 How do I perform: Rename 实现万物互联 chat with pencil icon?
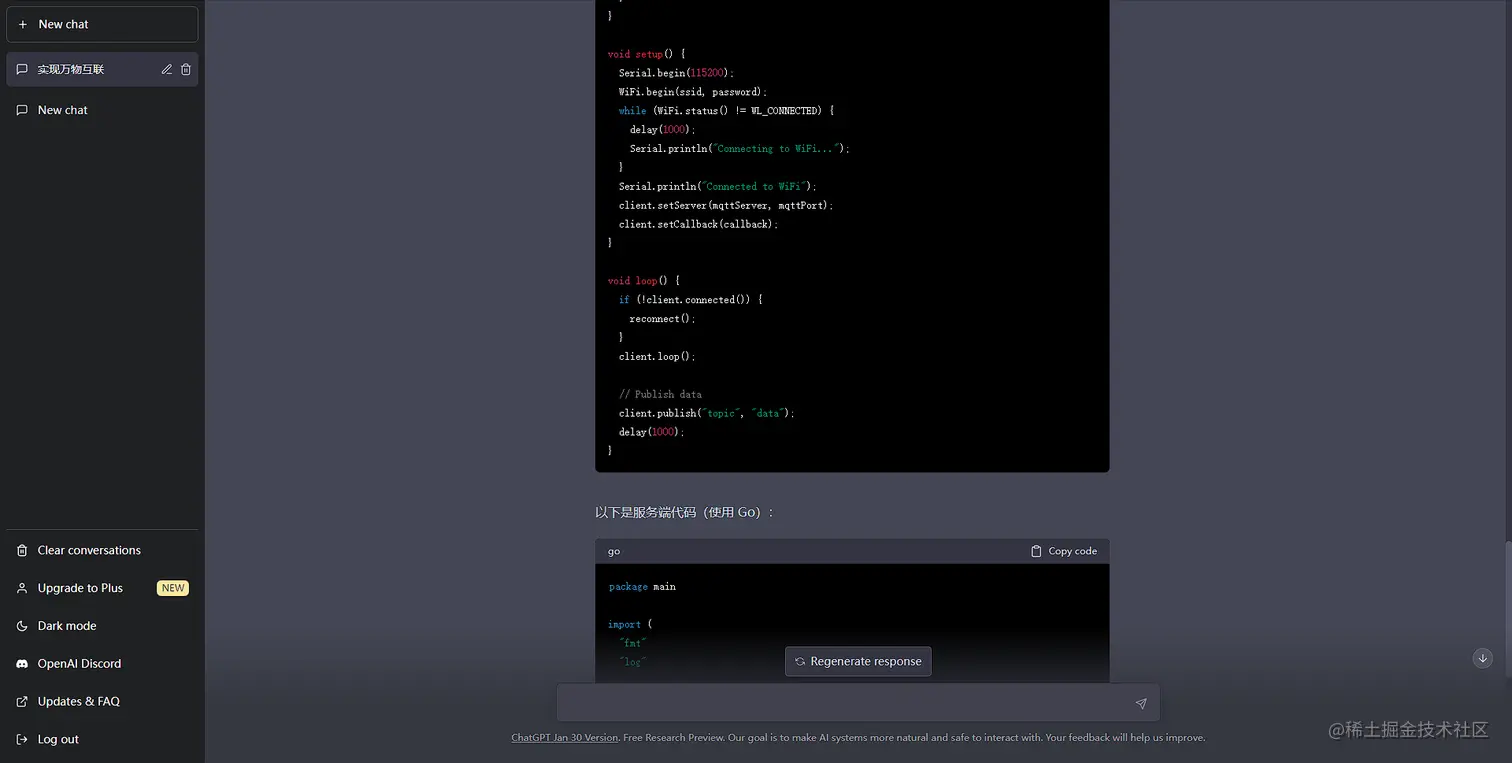[x=167, y=69]
